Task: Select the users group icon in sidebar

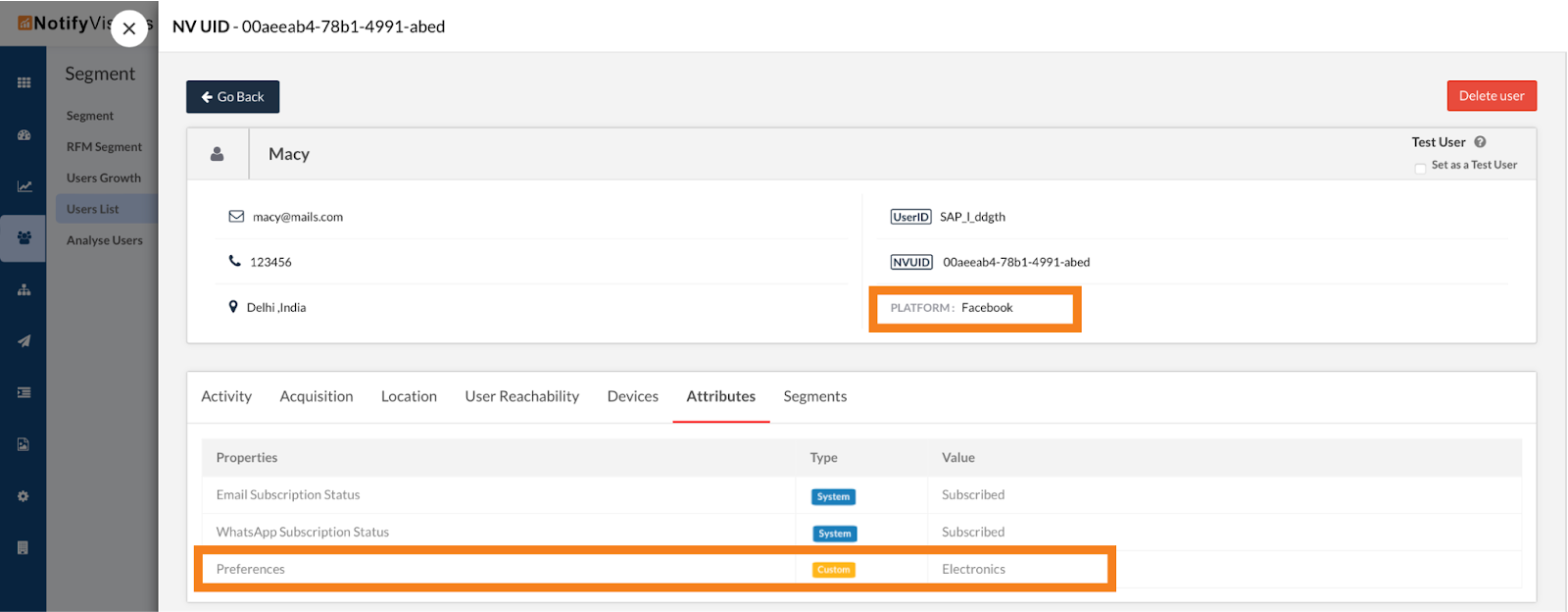Action: point(24,238)
